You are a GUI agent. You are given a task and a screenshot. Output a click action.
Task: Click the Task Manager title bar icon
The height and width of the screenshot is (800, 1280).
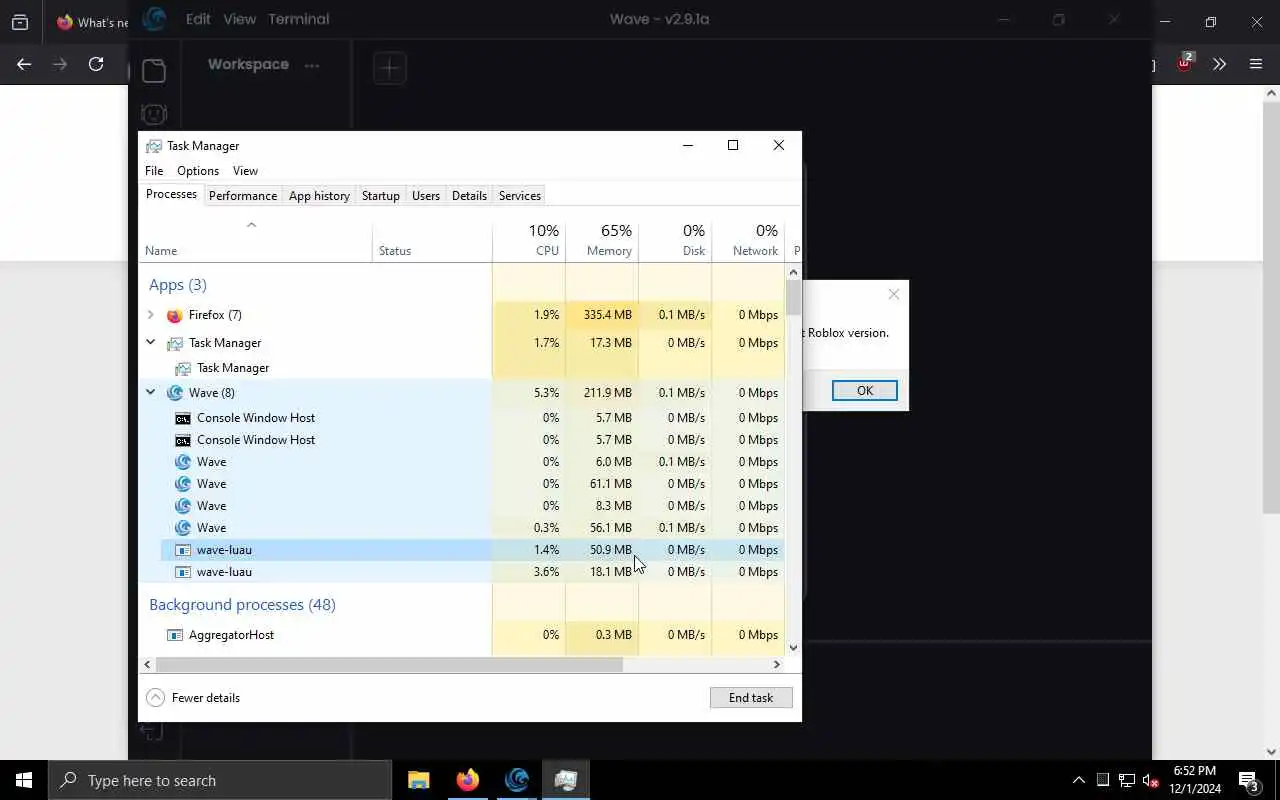[154, 146]
